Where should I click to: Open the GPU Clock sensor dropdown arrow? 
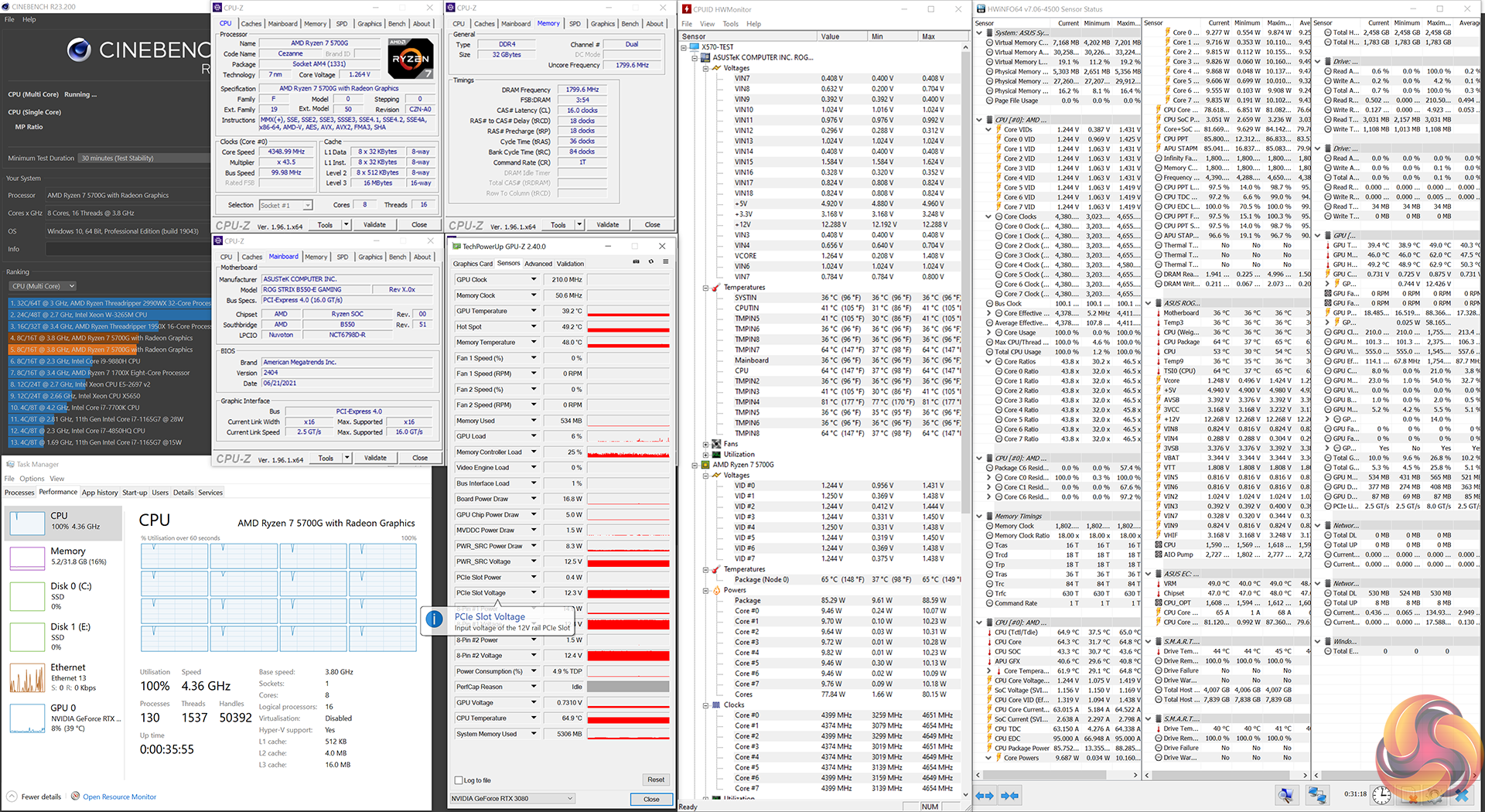coord(533,279)
